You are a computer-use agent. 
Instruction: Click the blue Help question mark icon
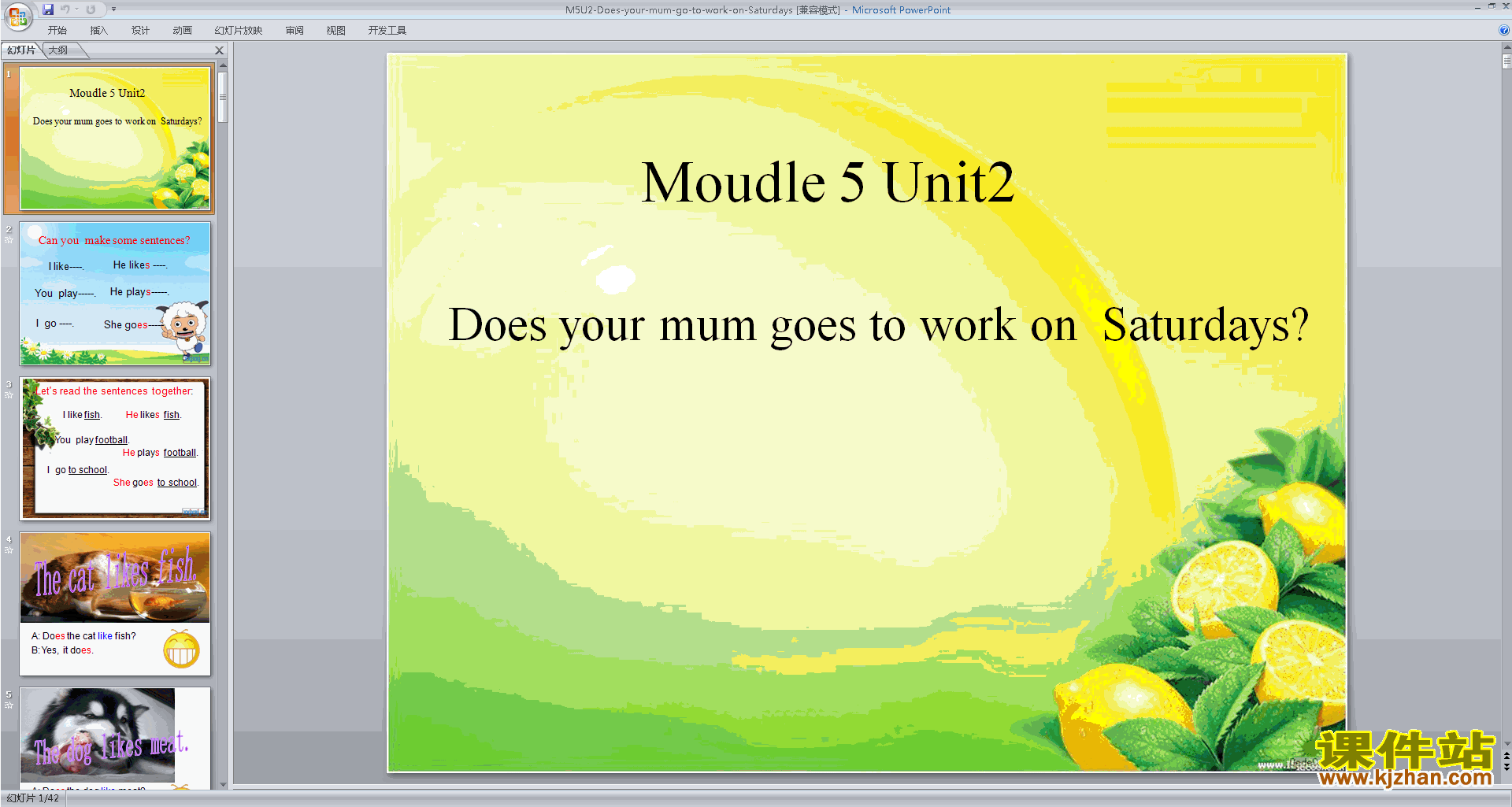click(1503, 31)
